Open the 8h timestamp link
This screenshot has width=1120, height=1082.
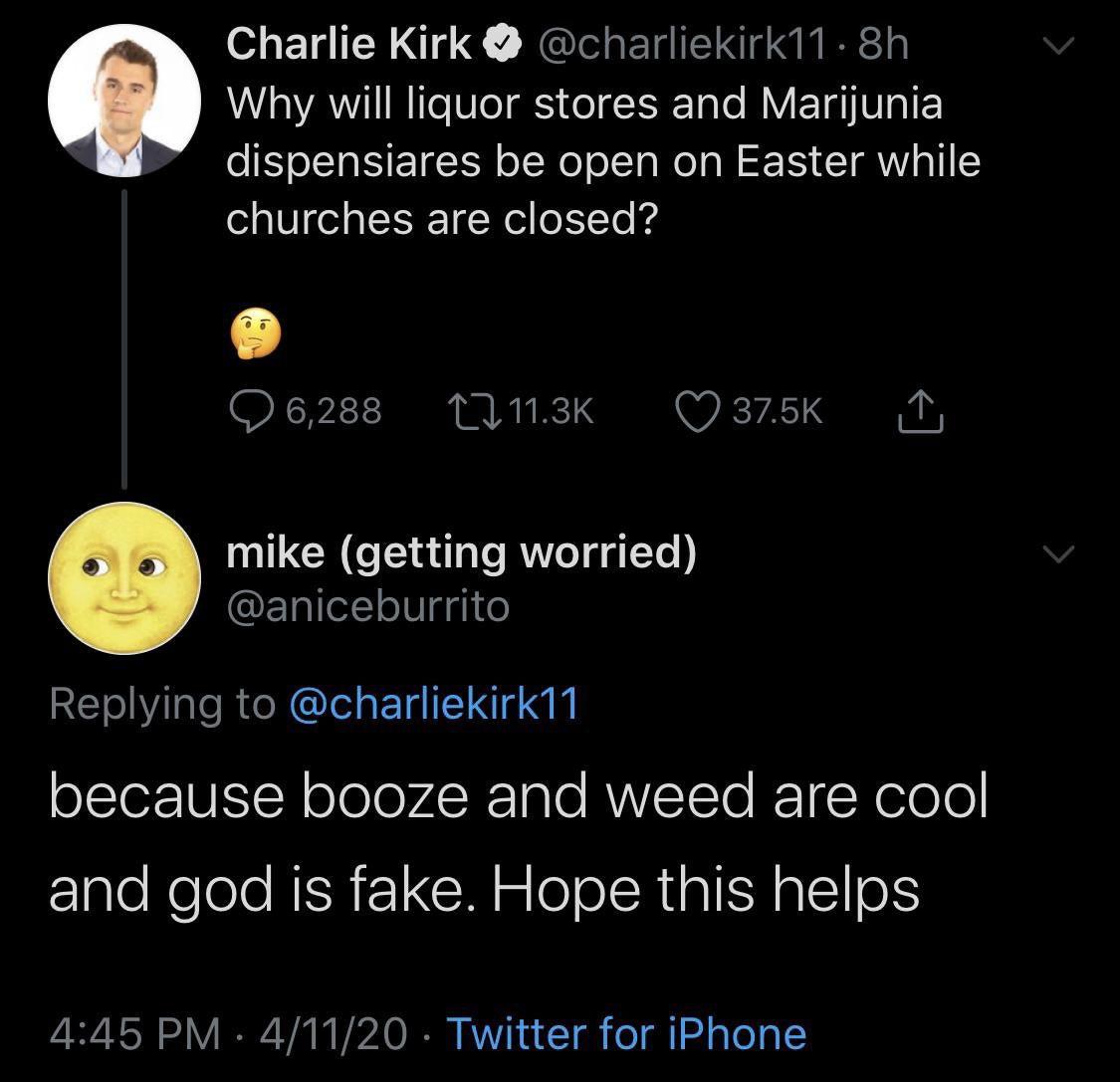pos(882,44)
